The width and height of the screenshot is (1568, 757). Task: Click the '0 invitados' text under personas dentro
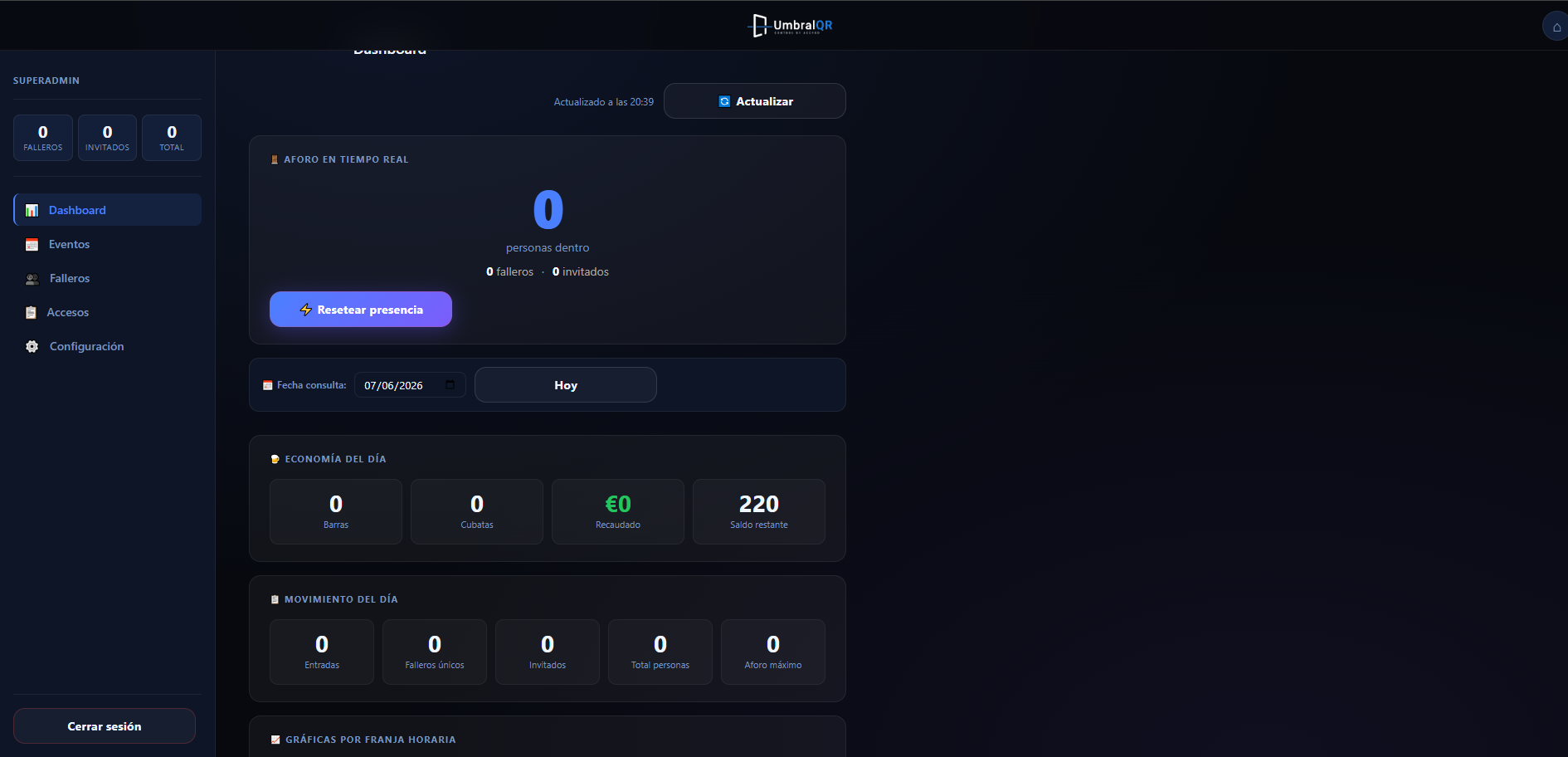581,271
